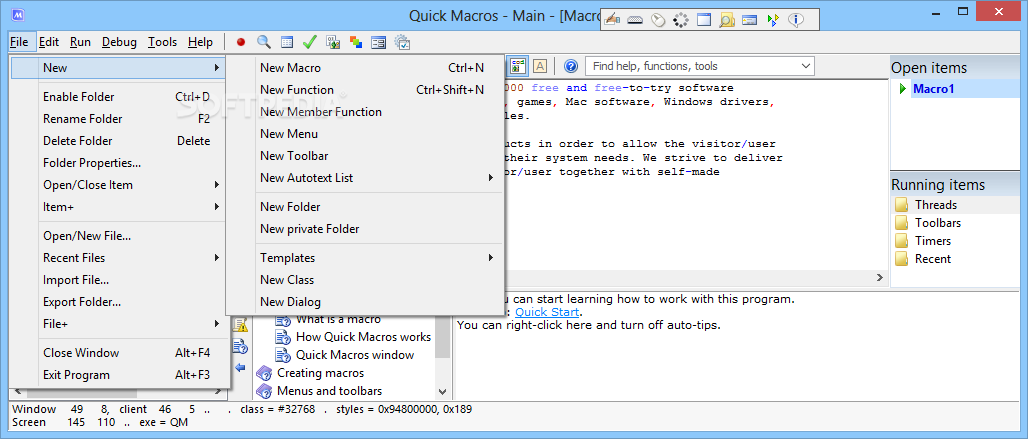Click the mouse icon in floating toolbar
Viewport: 1028px width, 439px height.
tap(658, 20)
